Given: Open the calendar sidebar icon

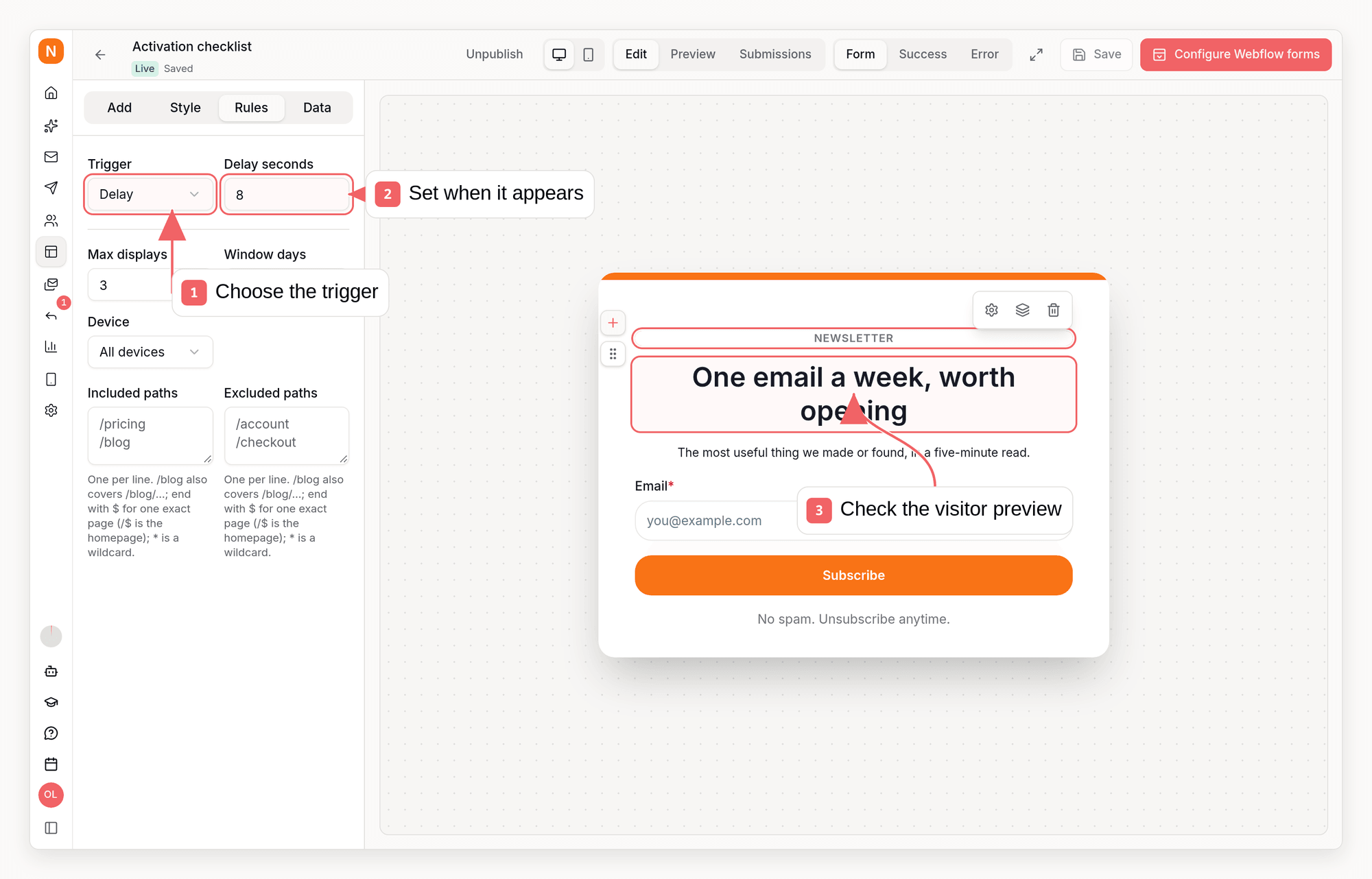Looking at the screenshot, I should pos(51,764).
